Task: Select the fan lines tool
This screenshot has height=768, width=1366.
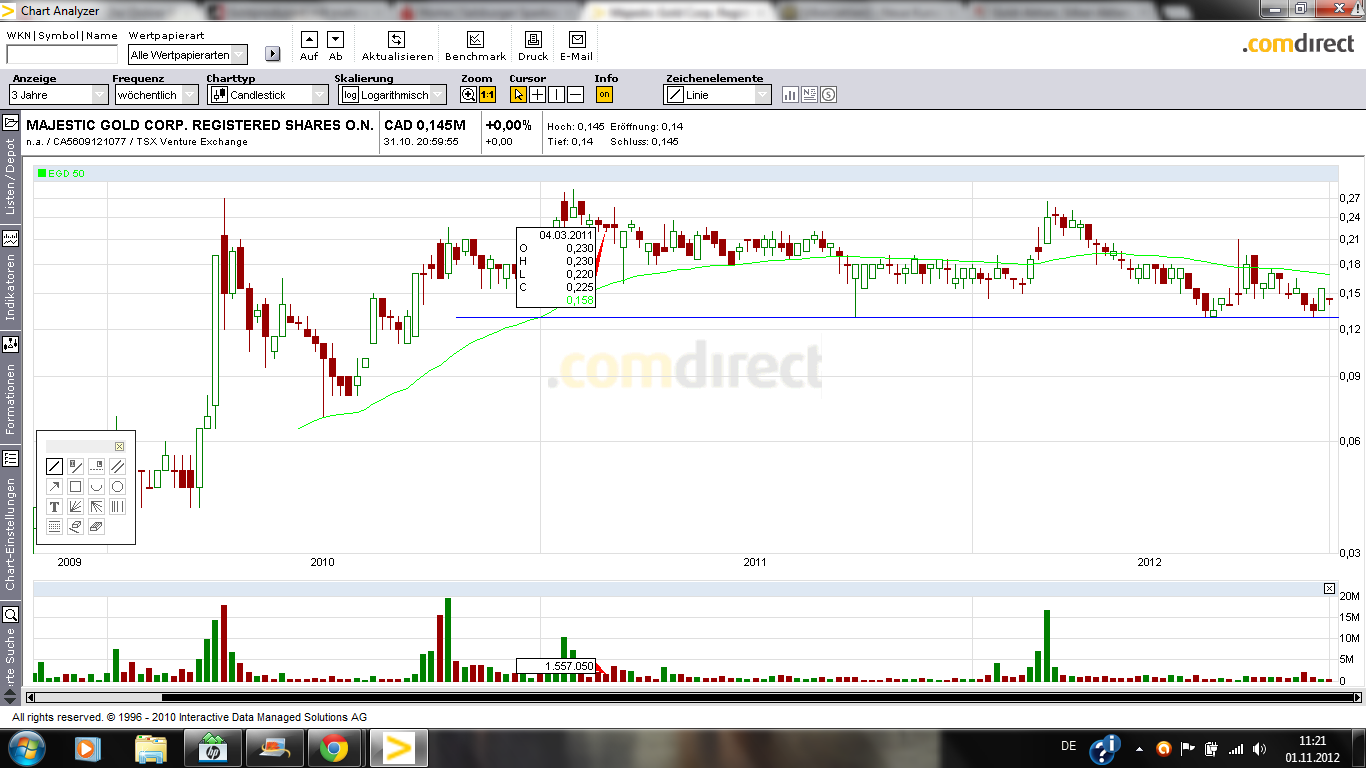Action: (76, 507)
